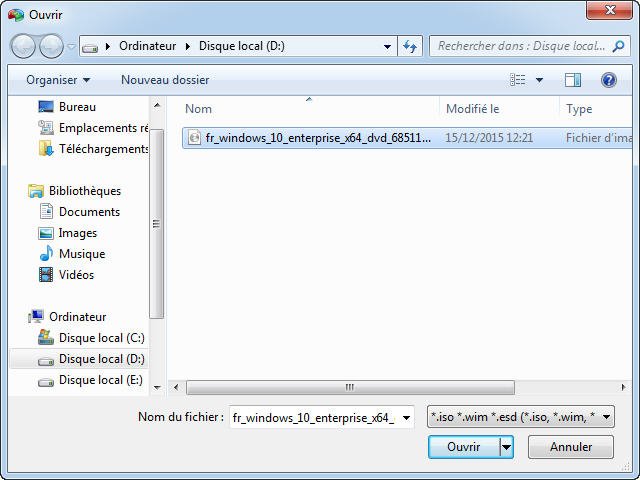Click the ISO file's disc image icon
This screenshot has width=640, height=480.
tap(195, 138)
